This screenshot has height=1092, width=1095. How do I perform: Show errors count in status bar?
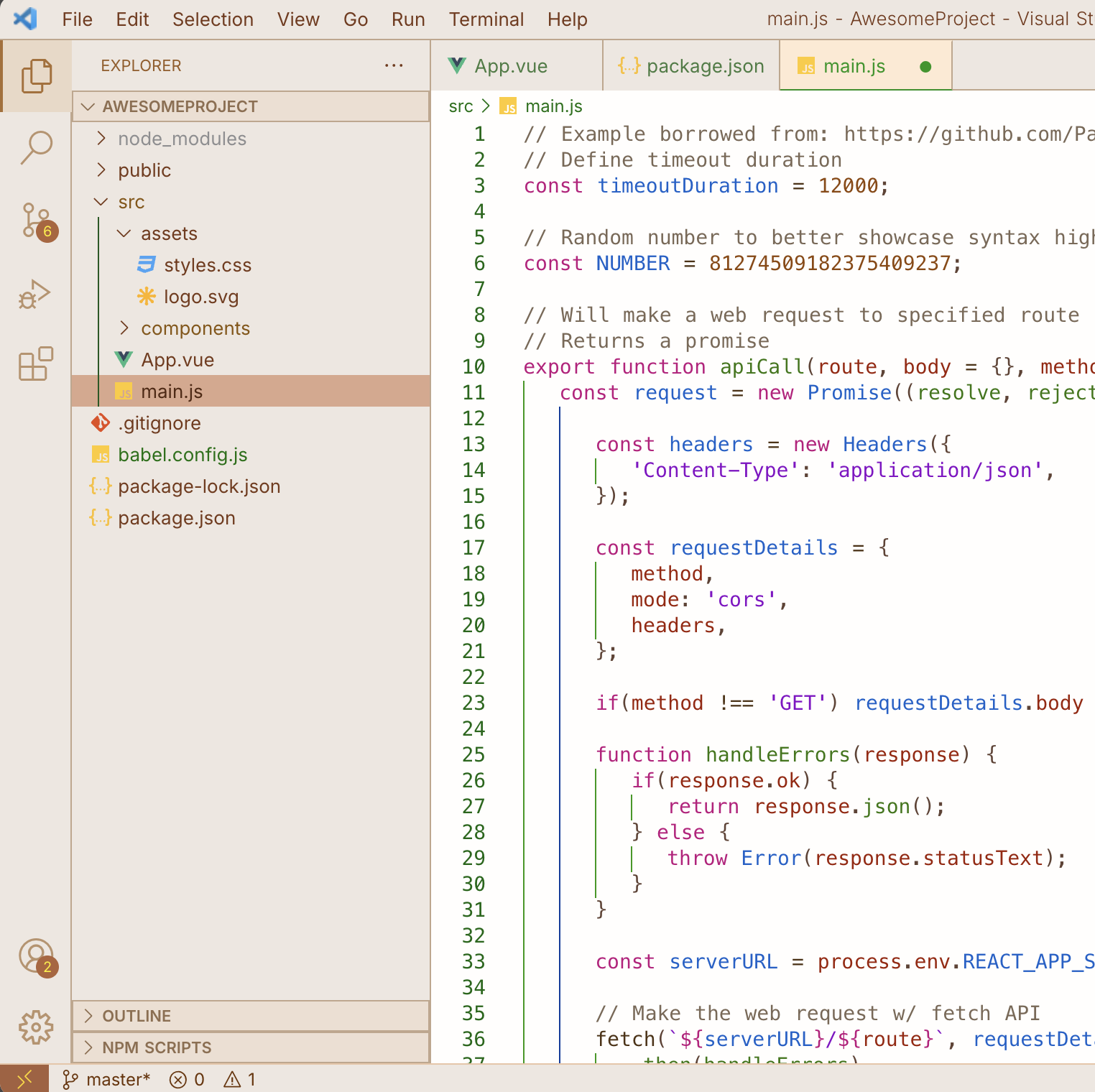[x=187, y=1079]
